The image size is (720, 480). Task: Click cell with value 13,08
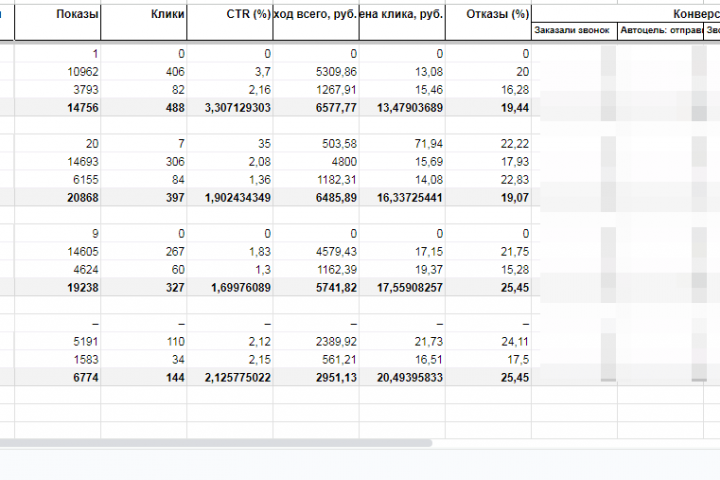(402, 72)
